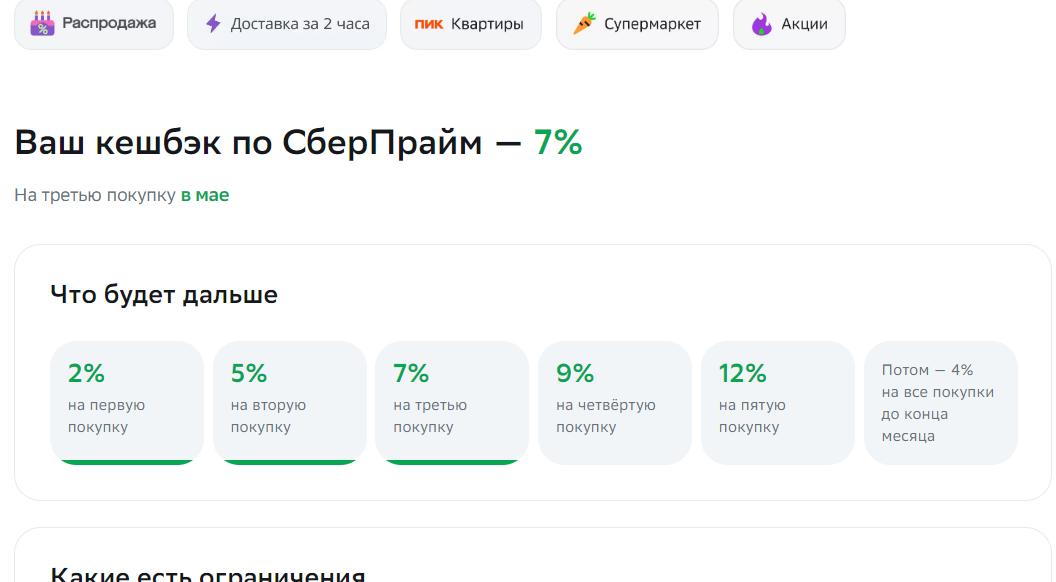Click the ПИК logo icon
The image size is (1056, 582).
coord(429,24)
